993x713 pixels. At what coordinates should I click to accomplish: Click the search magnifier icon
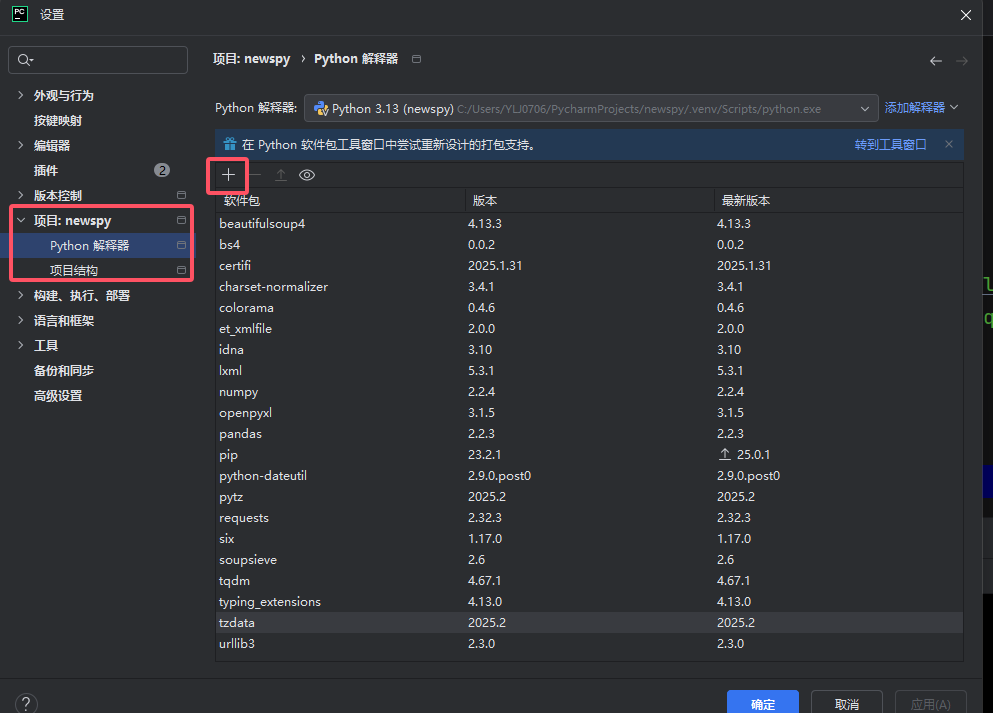[25, 60]
